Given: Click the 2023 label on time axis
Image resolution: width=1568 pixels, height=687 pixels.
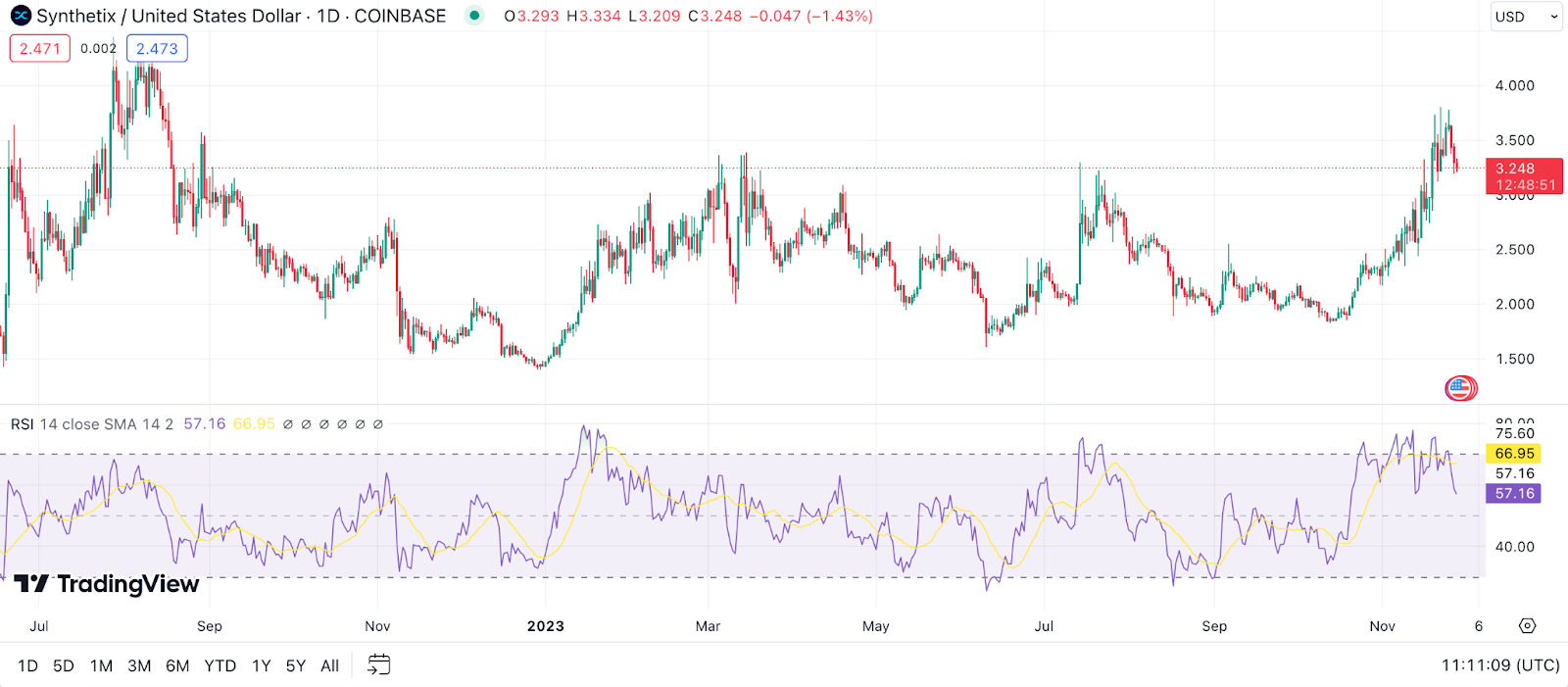Looking at the screenshot, I should click(546, 626).
